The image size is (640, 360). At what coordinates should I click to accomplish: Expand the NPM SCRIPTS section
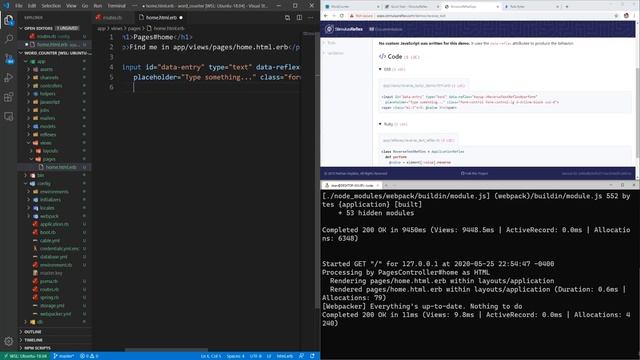click(55, 348)
